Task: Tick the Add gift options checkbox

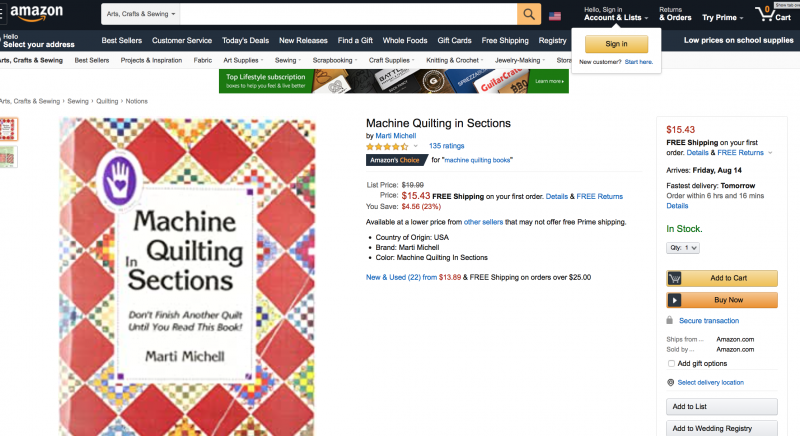Action: point(671,364)
